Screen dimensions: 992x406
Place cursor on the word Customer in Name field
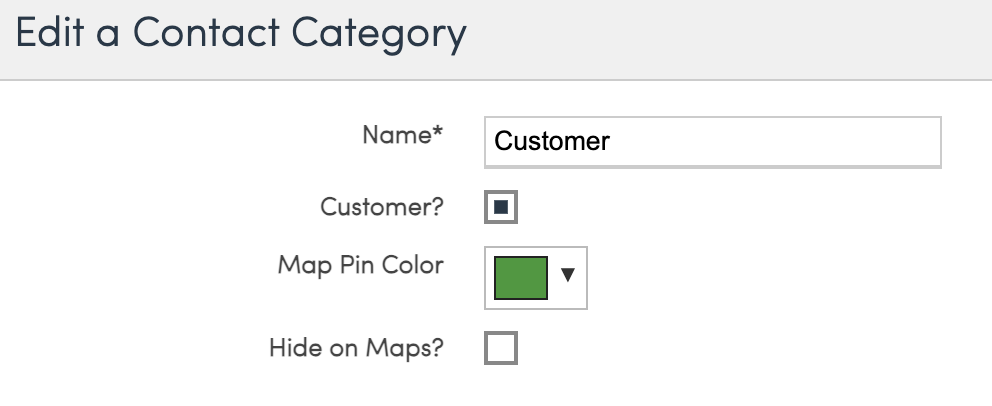552,142
